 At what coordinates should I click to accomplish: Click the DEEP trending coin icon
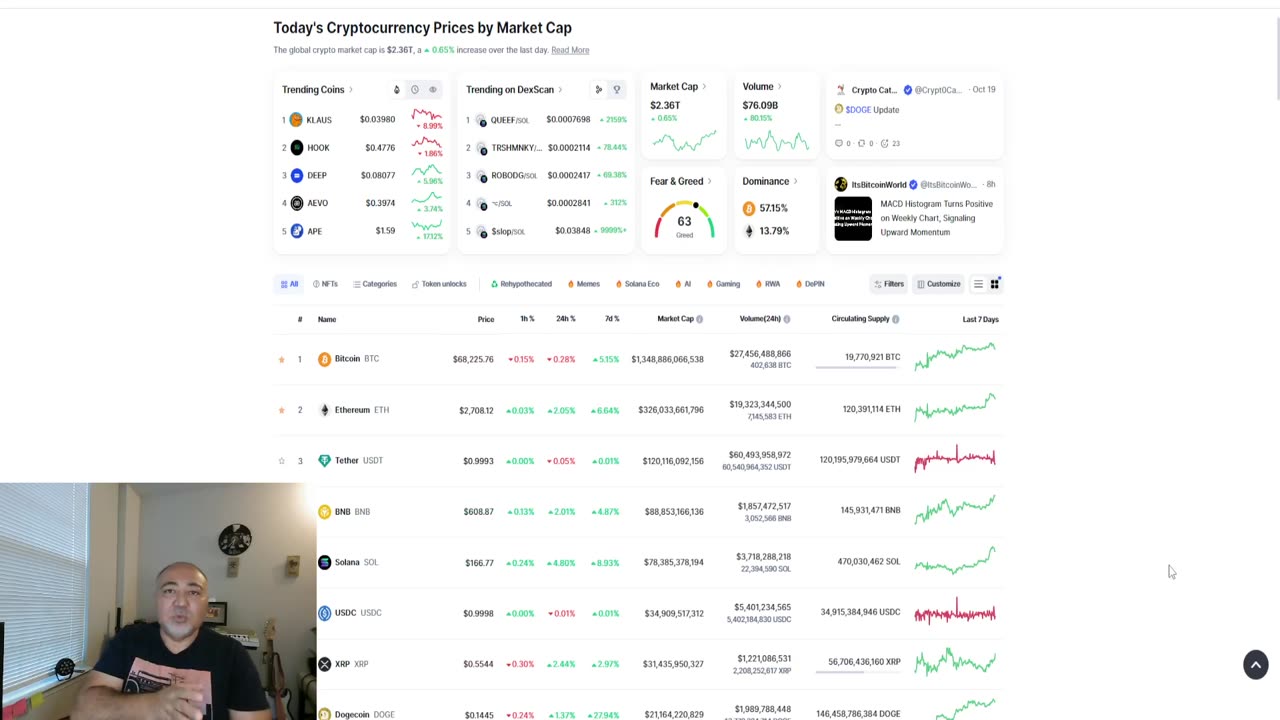296,176
